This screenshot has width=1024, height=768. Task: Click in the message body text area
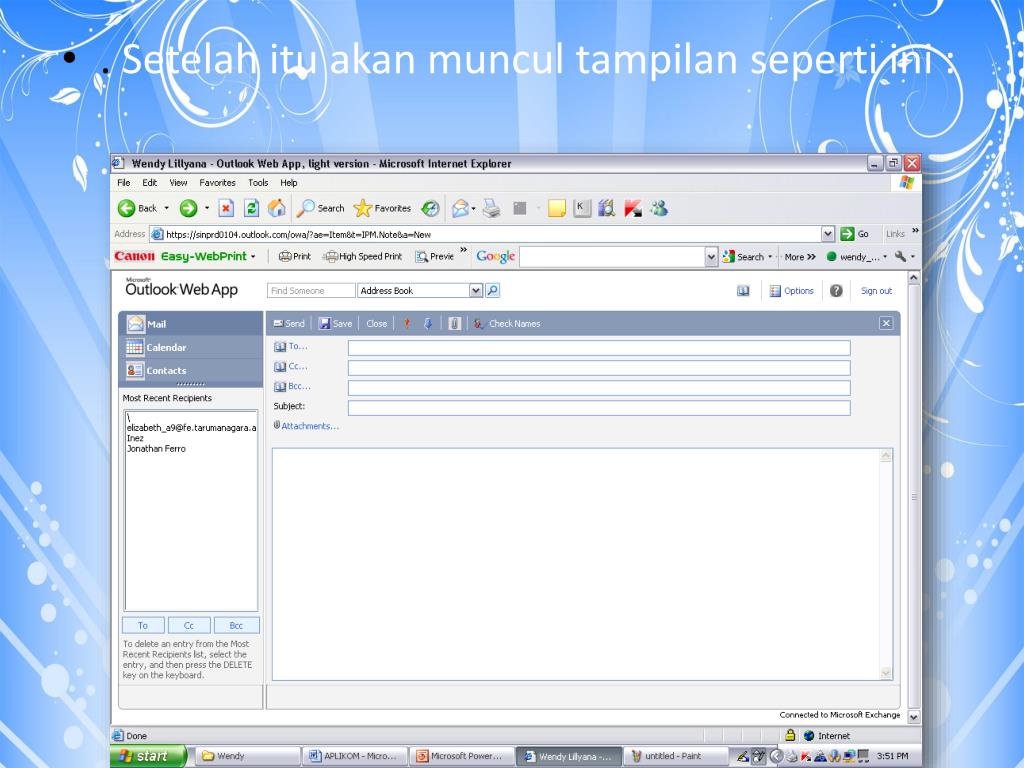(x=576, y=564)
